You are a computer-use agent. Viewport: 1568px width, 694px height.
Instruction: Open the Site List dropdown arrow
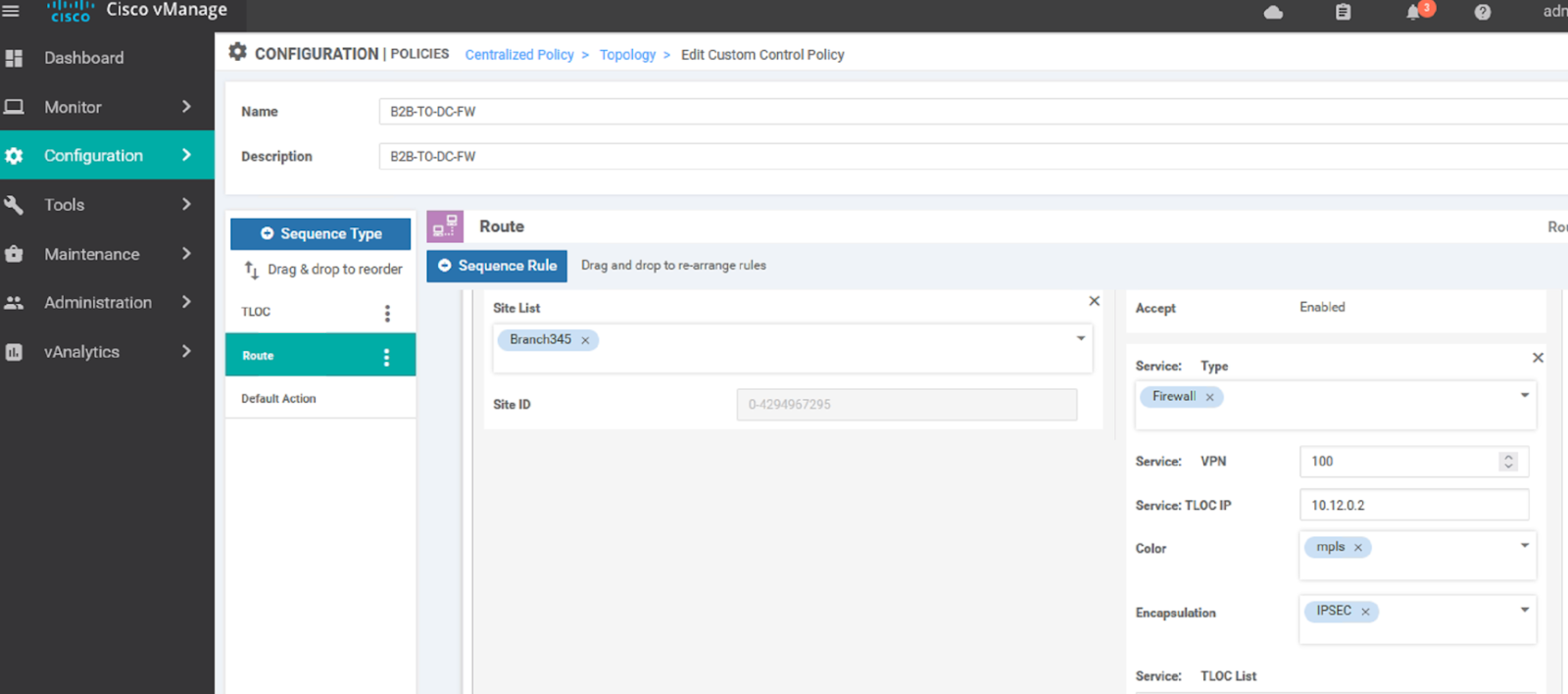(x=1081, y=338)
